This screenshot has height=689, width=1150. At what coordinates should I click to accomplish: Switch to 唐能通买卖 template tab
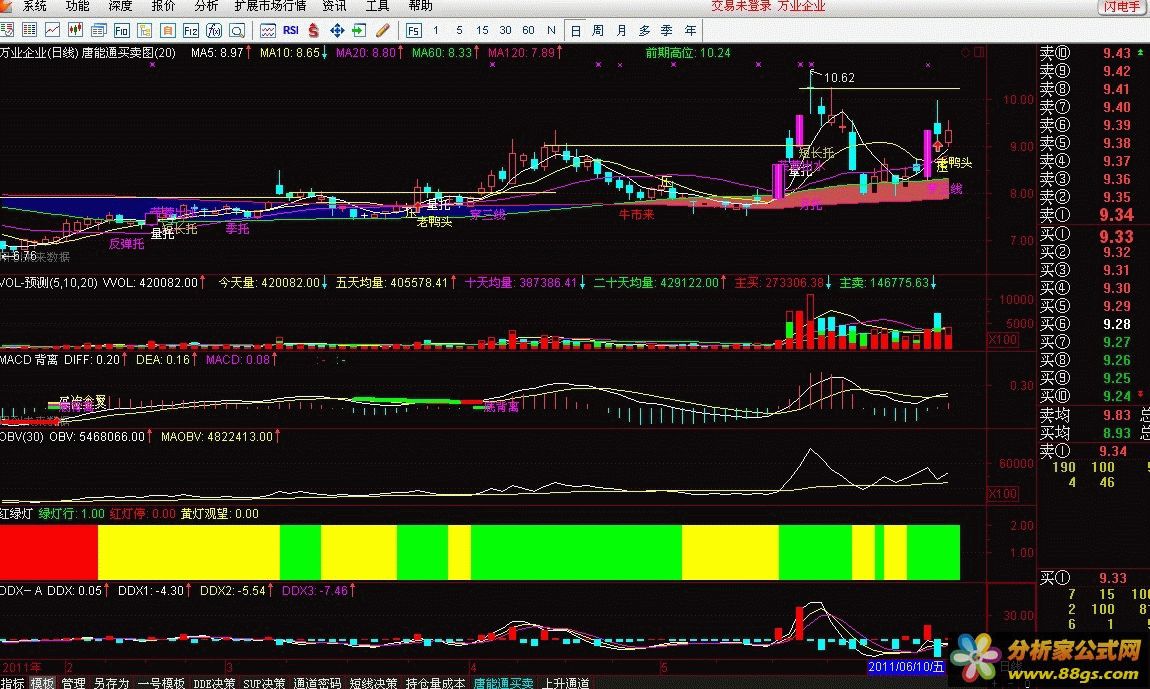click(x=503, y=683)
